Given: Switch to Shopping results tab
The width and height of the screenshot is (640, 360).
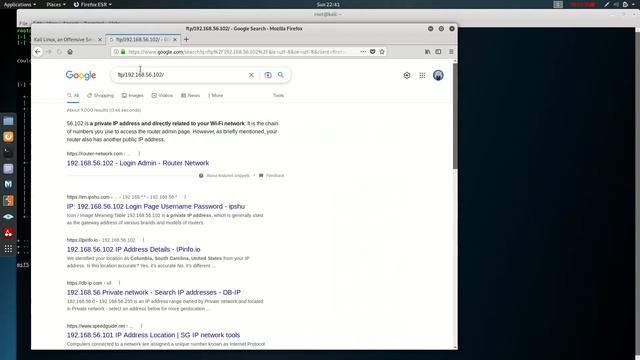Looking at the screenshot, I should (x=100, y=96).
